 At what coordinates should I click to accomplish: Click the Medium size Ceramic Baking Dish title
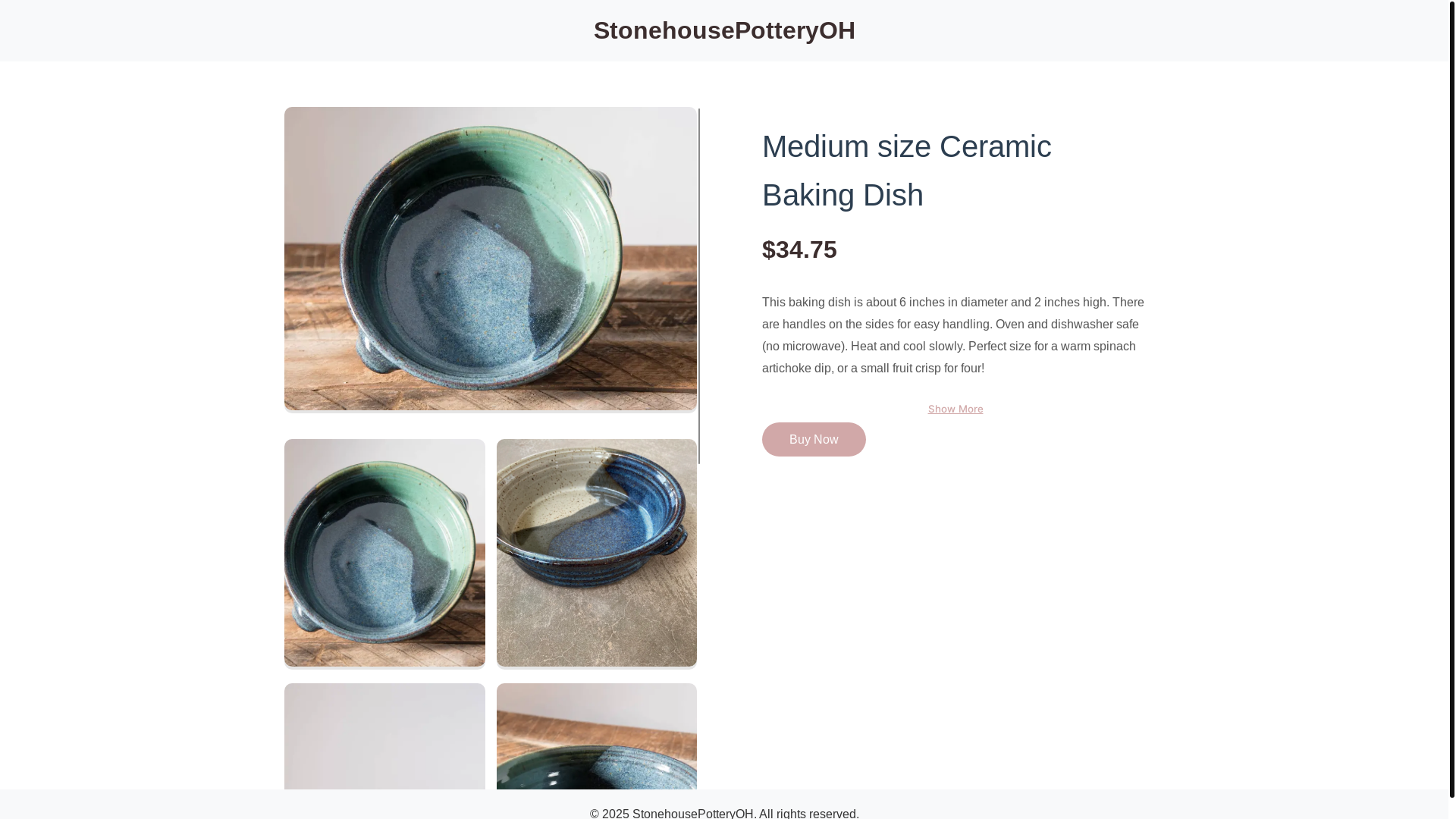point(906,171)
